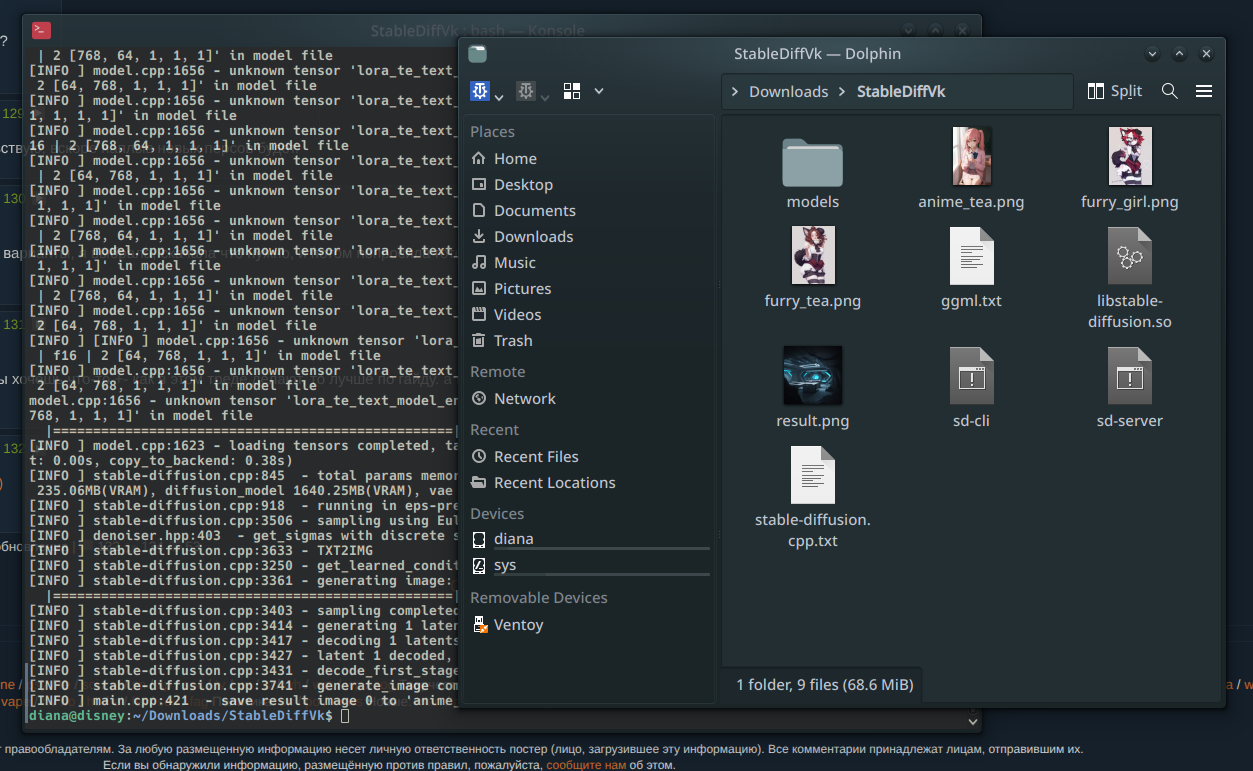Viewport: 1253px width, 771px height.
Task: Click the '1 folder, 9 files (68.6 MiB)' status text
Action: point(825,685)
